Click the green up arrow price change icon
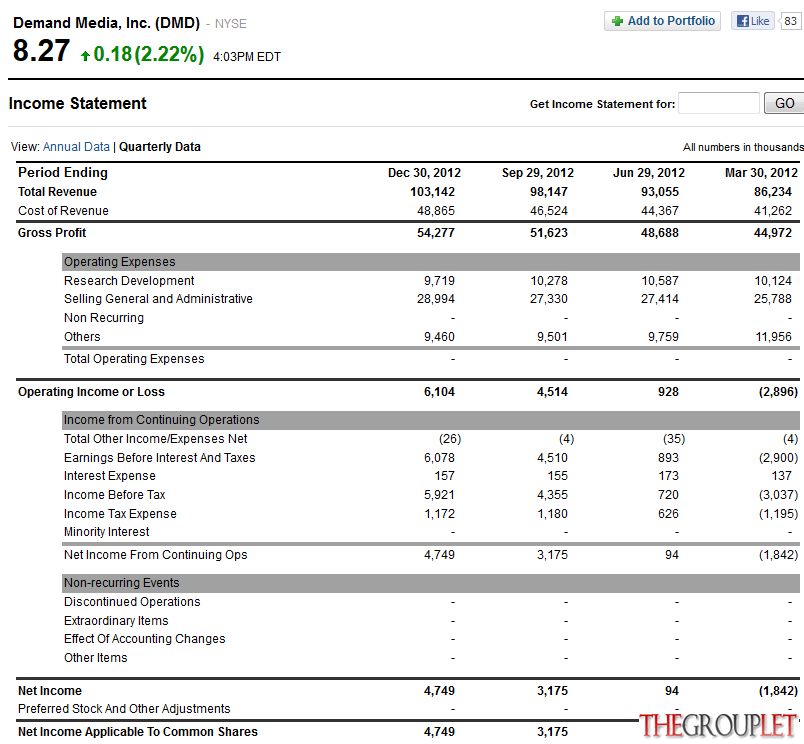The width and height of the screenshot is (804, 744). click(x=85, y=55)
